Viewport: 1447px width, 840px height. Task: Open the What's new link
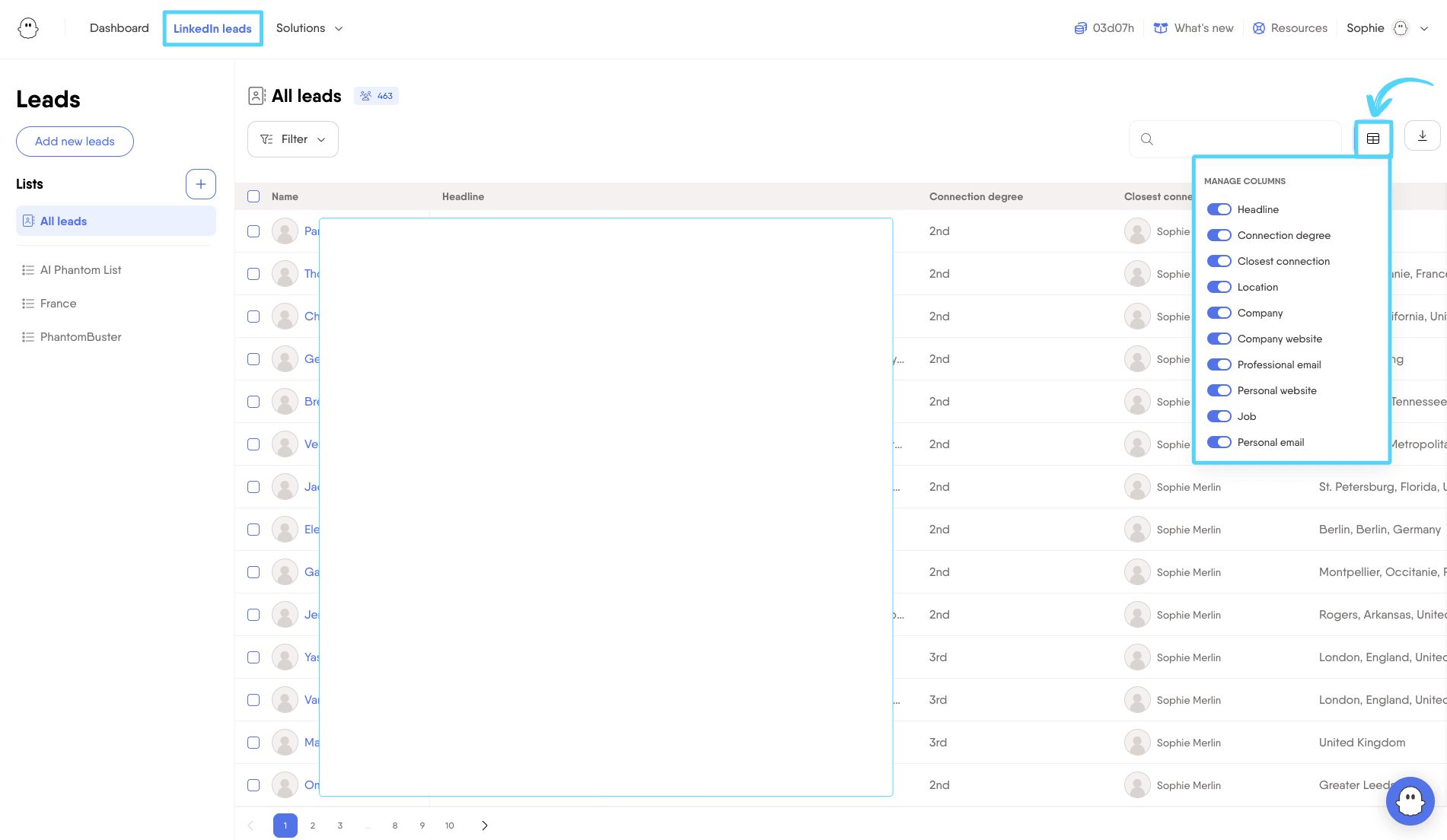tap(1194, 28)
